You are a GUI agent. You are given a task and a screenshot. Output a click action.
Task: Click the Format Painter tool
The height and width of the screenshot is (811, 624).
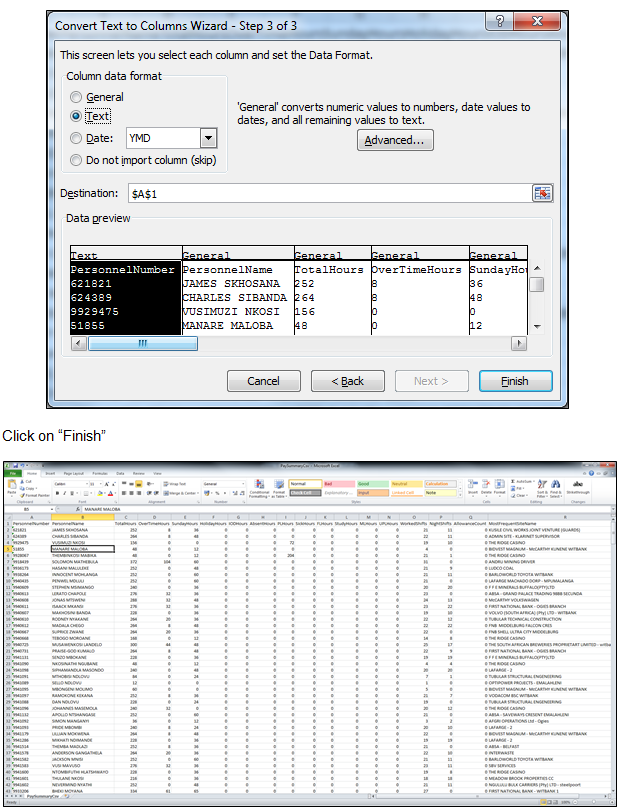[x=35, y=495]
